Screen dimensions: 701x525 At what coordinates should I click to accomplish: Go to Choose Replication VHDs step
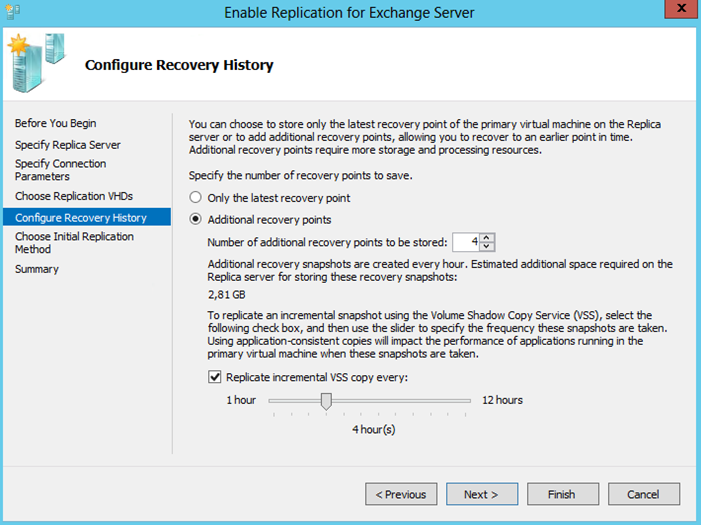(74, 196)
